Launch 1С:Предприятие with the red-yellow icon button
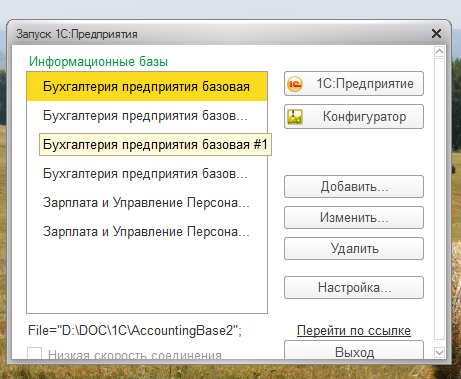The height and width of the screenshot is (379, 461). tap(354, 84)
